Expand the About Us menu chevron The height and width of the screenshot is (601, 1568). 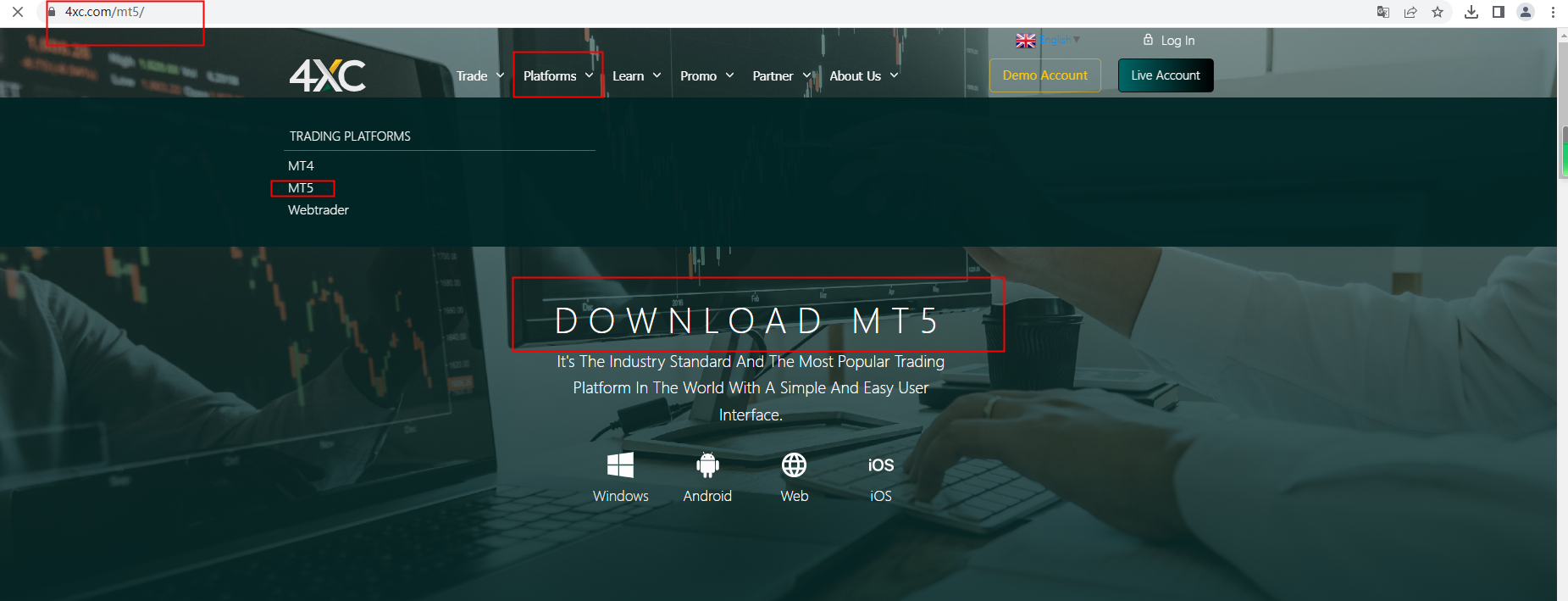coord(894,75)
